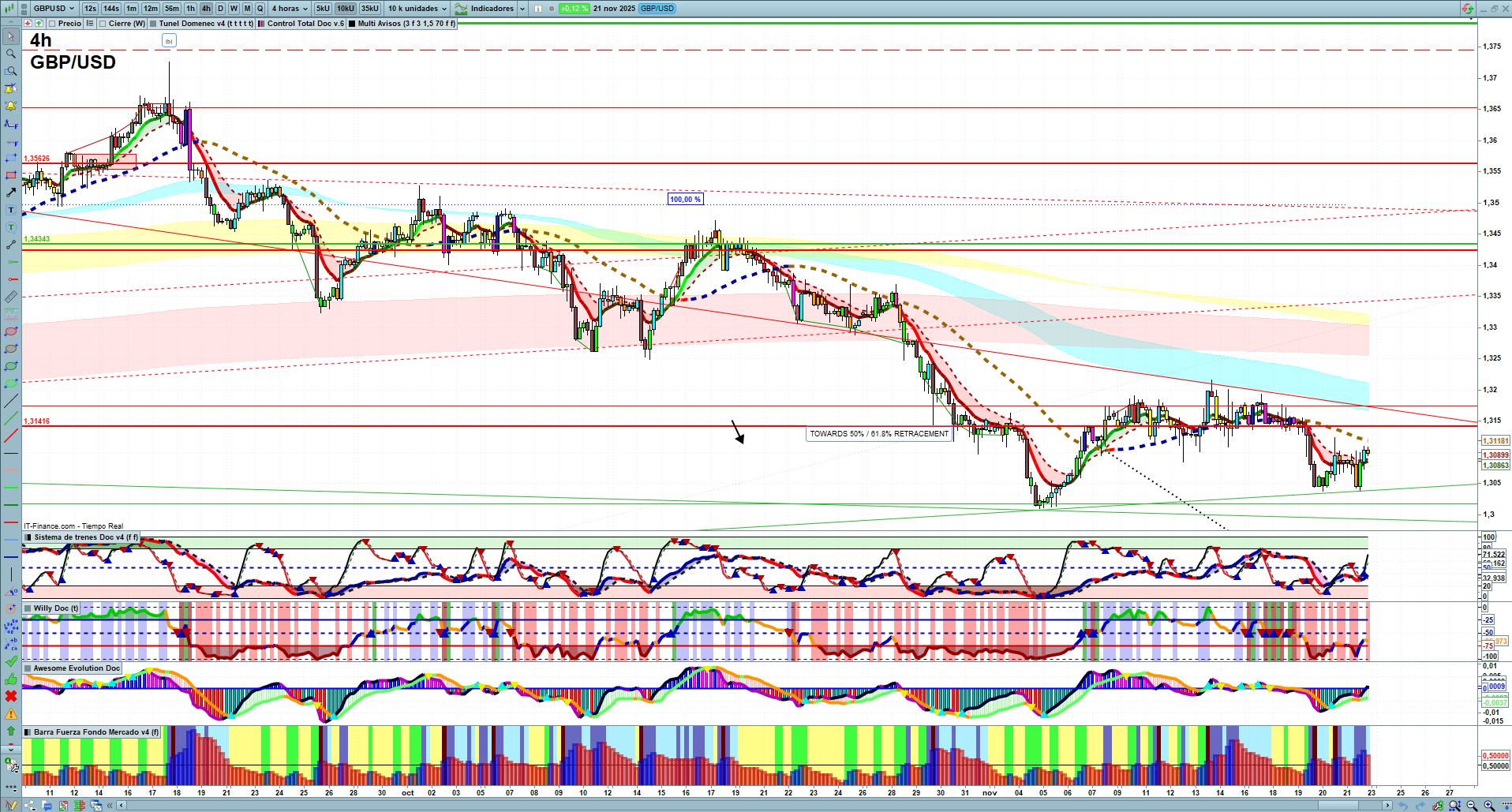The height and width of the screenshot is (812, 1512).
Task: Click the bell alert tool
Action: click(x=10, y=106)
